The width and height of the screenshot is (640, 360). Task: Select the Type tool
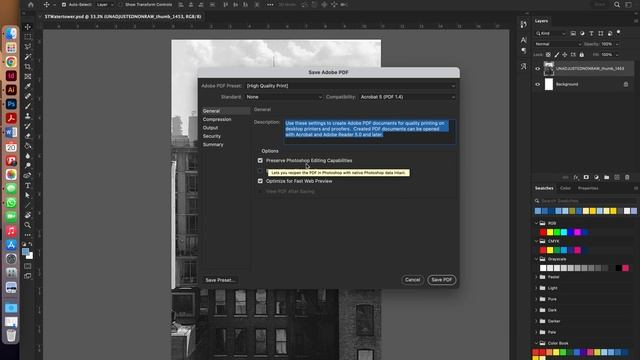[x=28, y=186]
